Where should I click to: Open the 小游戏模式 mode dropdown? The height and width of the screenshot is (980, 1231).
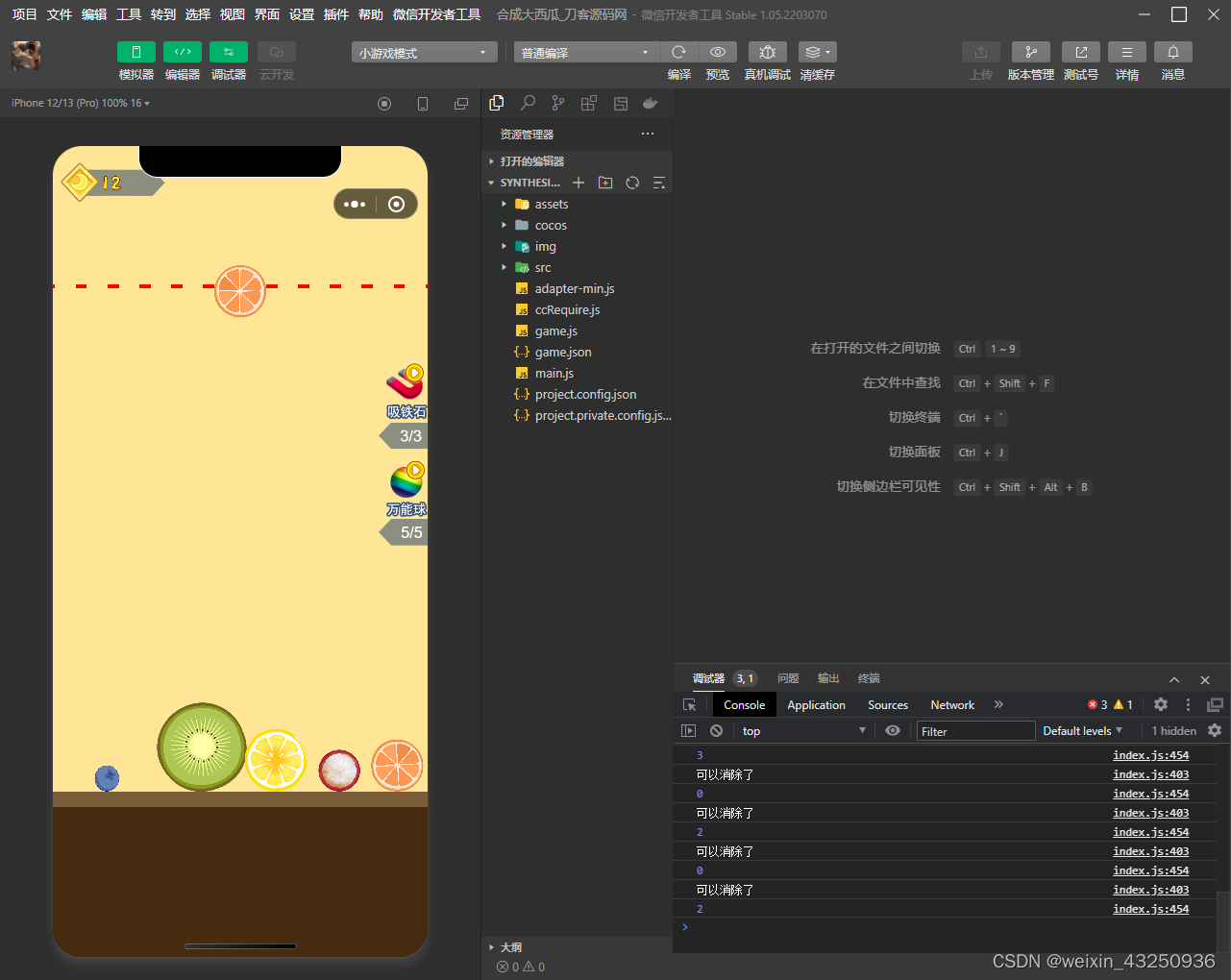pos(424,53)
